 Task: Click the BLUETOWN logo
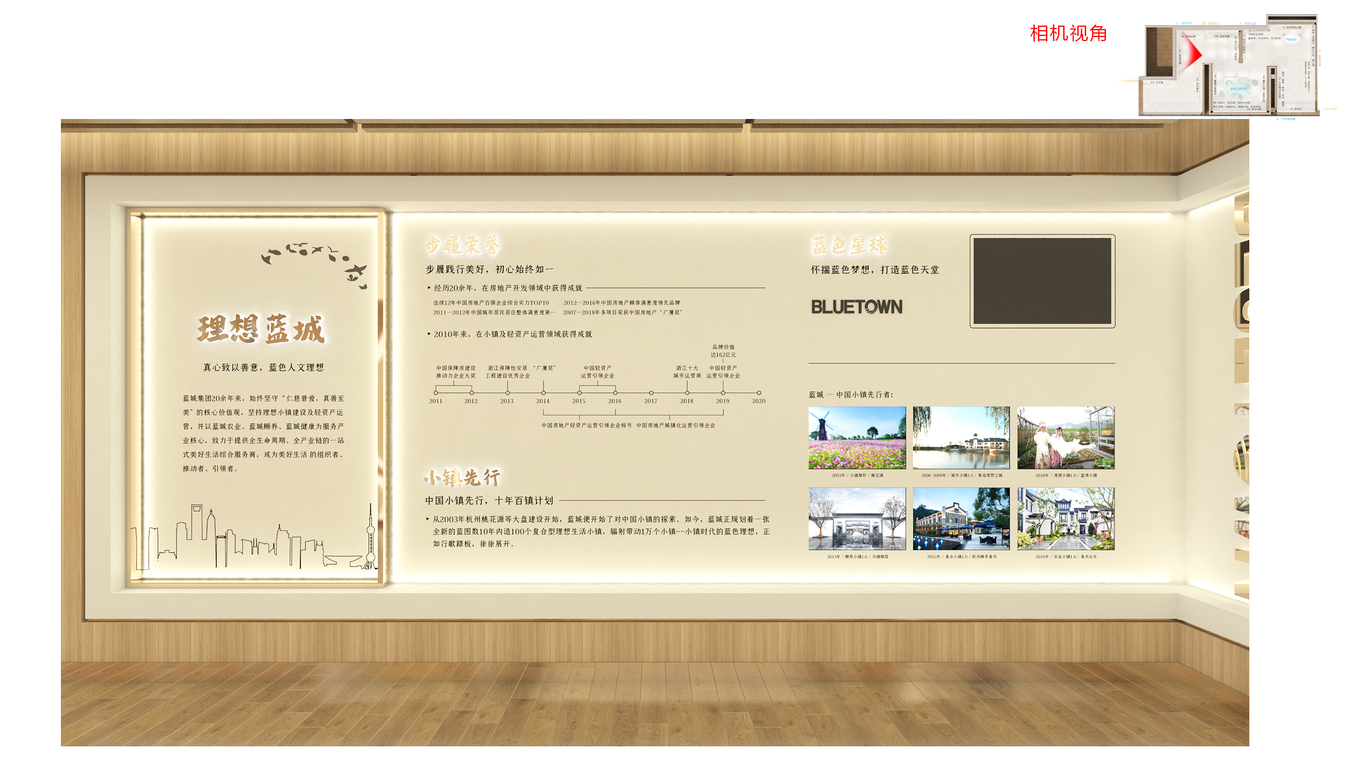[857, 307]
